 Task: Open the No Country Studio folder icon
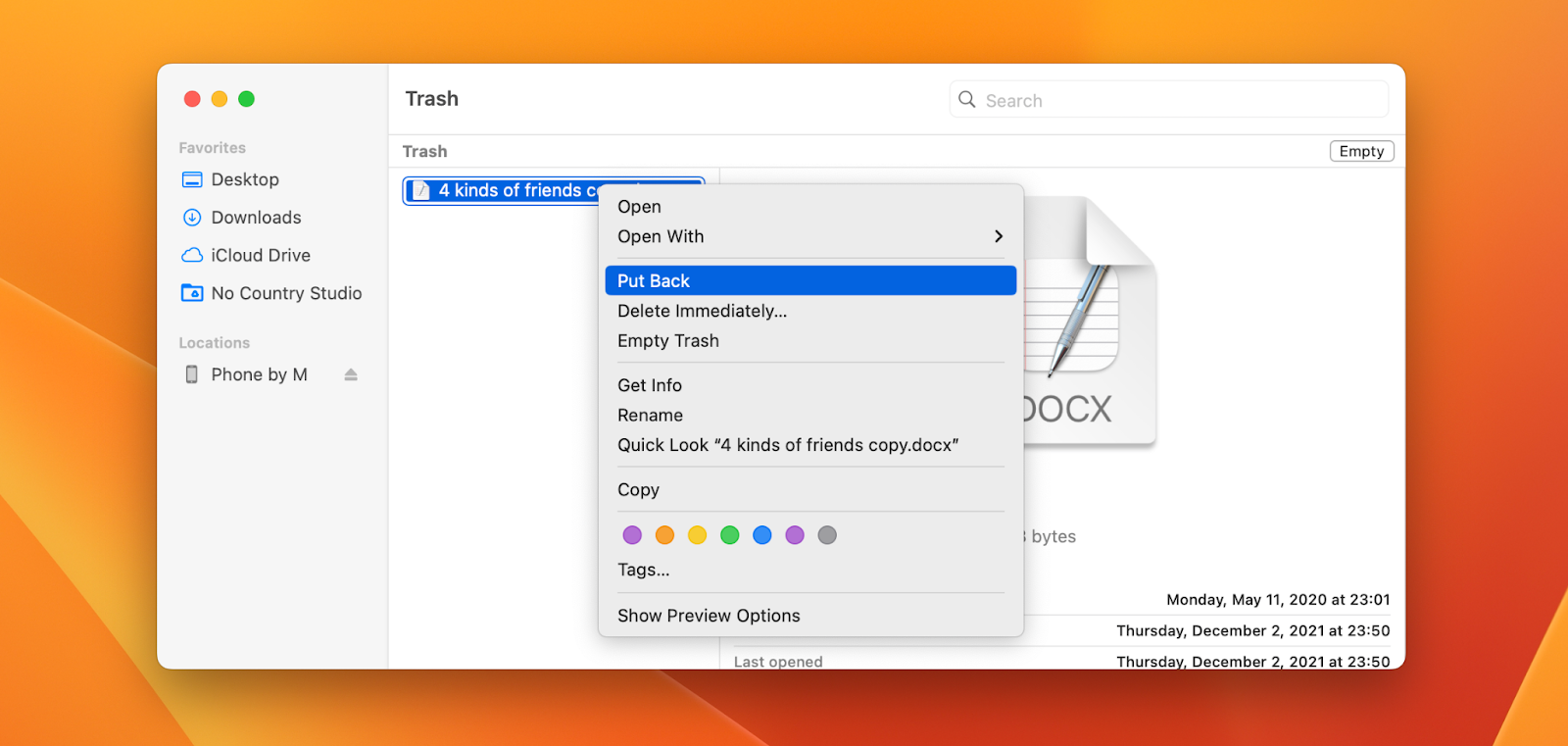(192, 293)
